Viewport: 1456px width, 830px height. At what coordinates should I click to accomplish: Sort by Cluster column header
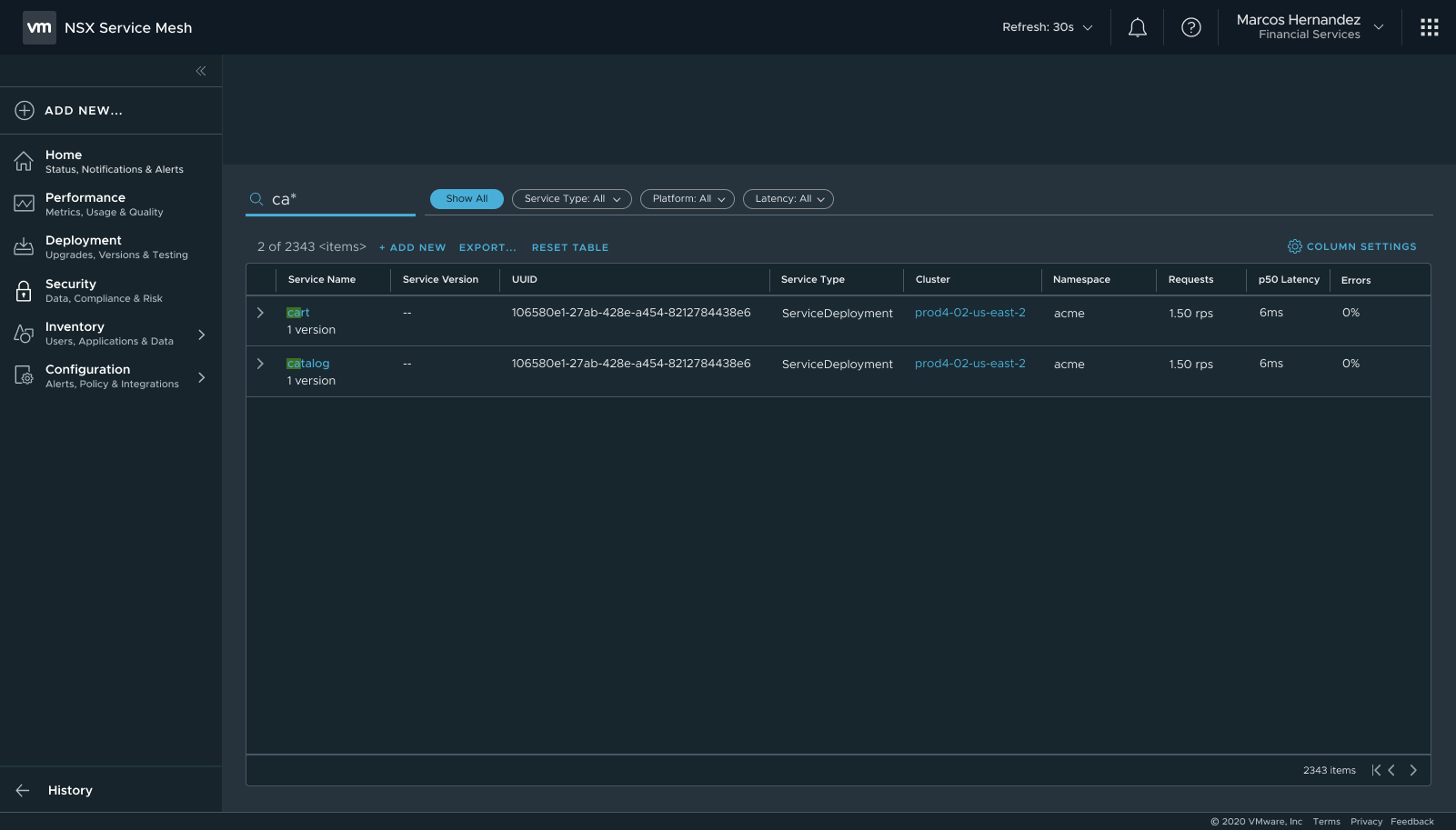[x=933, y=280]
